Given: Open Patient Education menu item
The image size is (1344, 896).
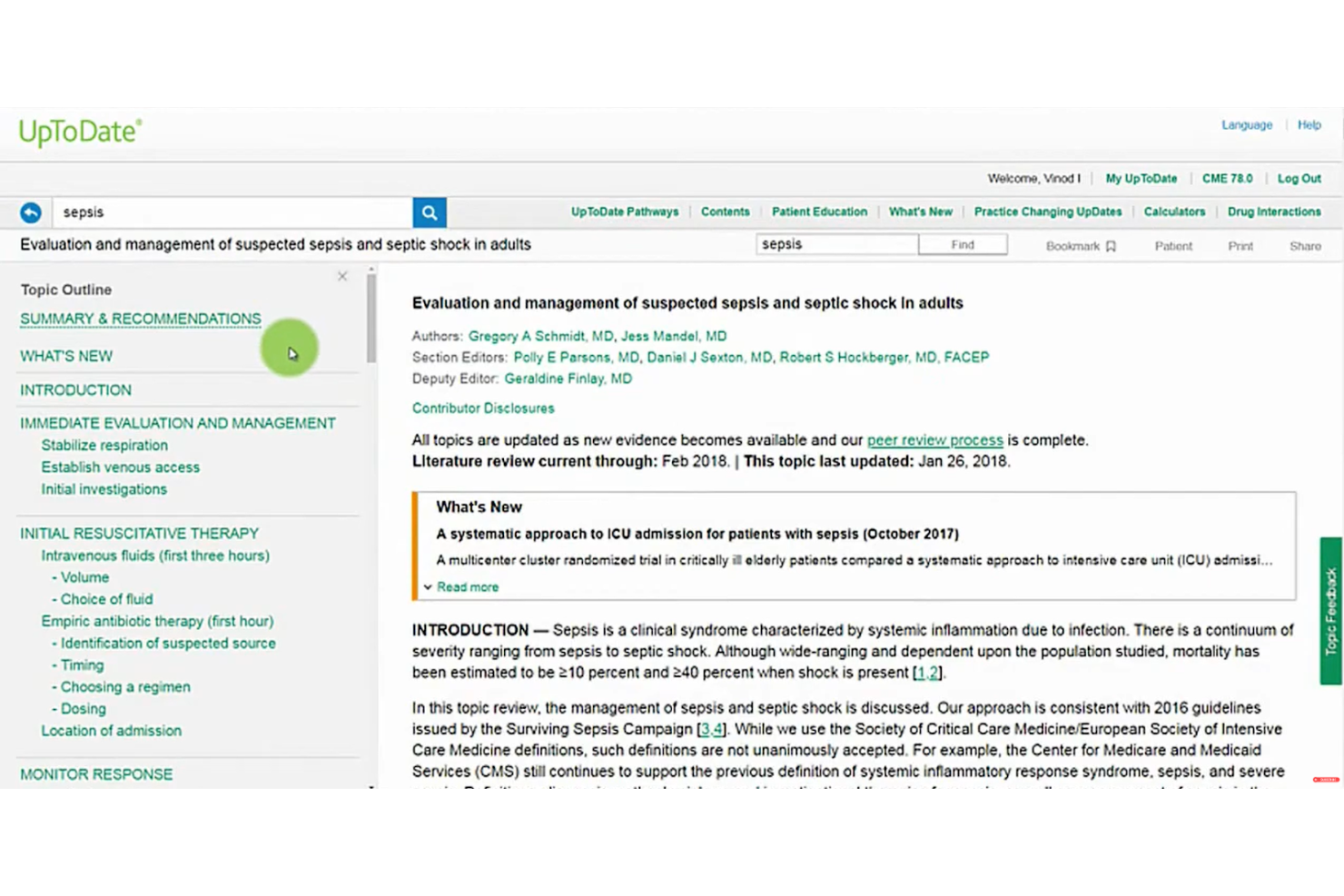Looking at the screenshot, I should pos(819,212).
